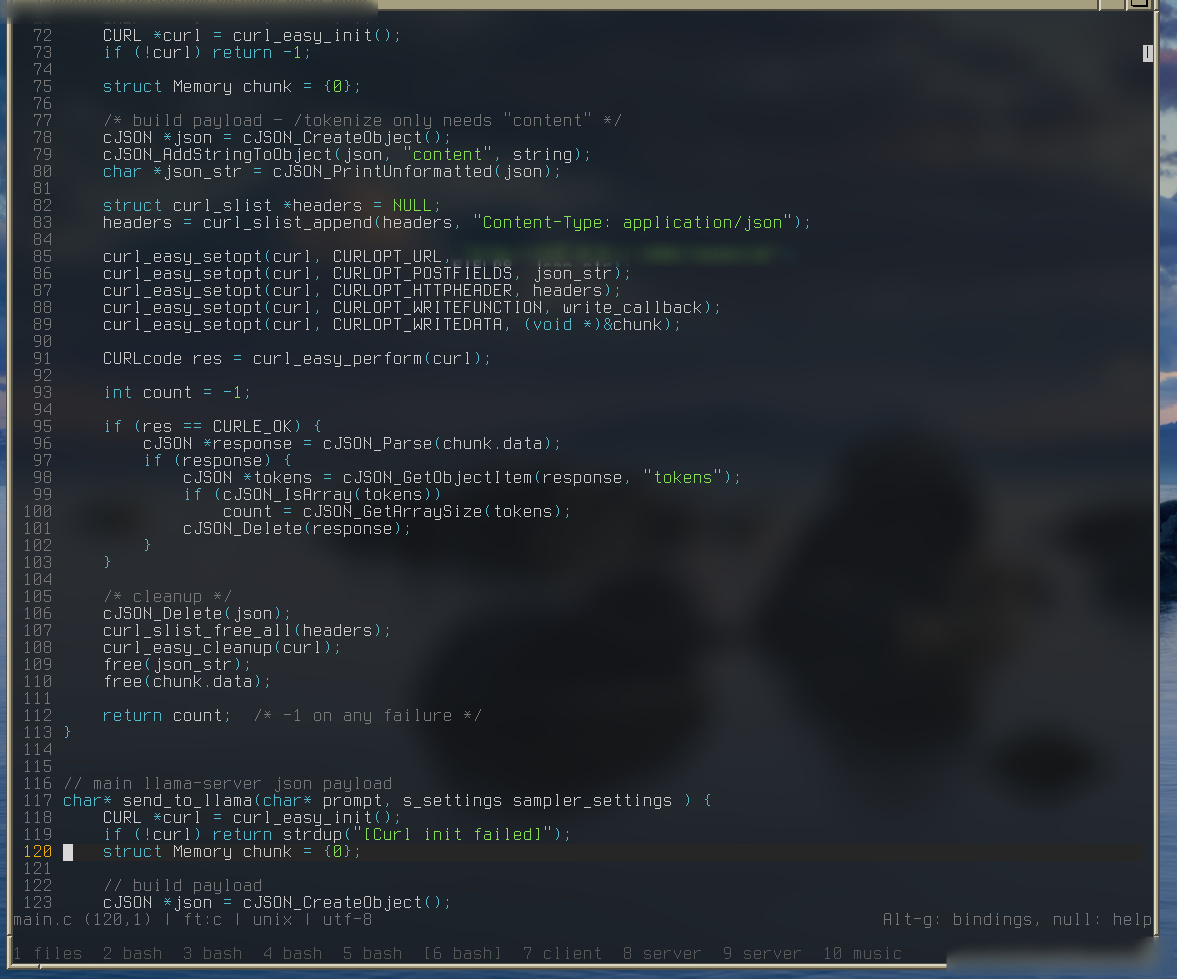Click the closing brace on line 113
Image resolution: width=1177 pixels, height=979 pixels.
pyautogui.click(x=68, y=733)
